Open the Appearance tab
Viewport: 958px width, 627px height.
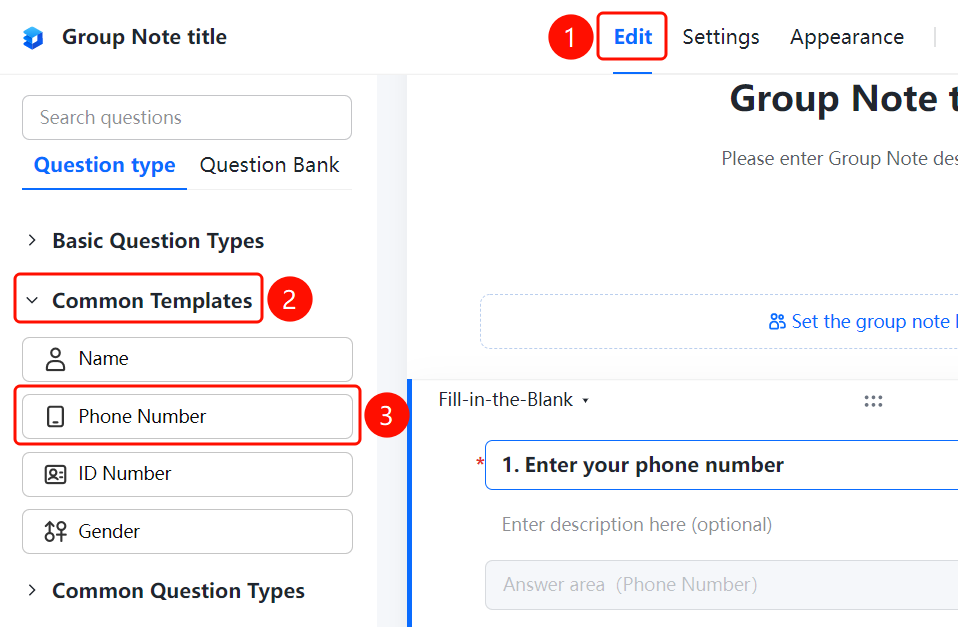pyautogui.click(x=847, y=37)
